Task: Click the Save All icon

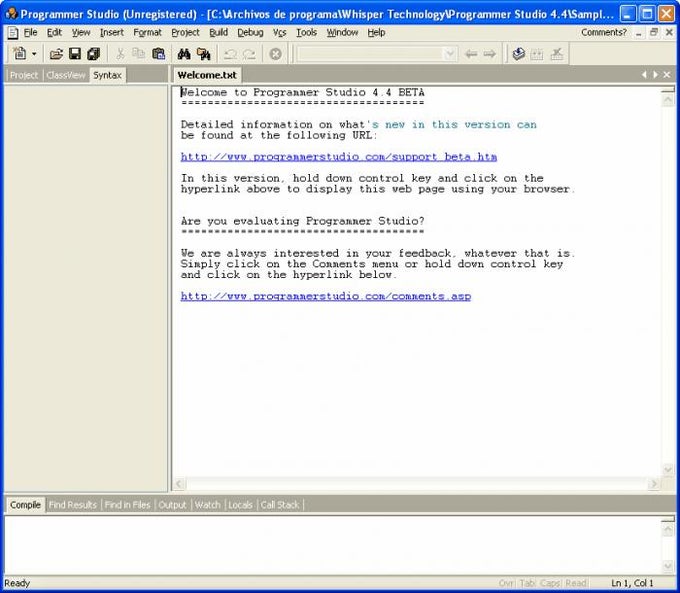Action: 94,54
